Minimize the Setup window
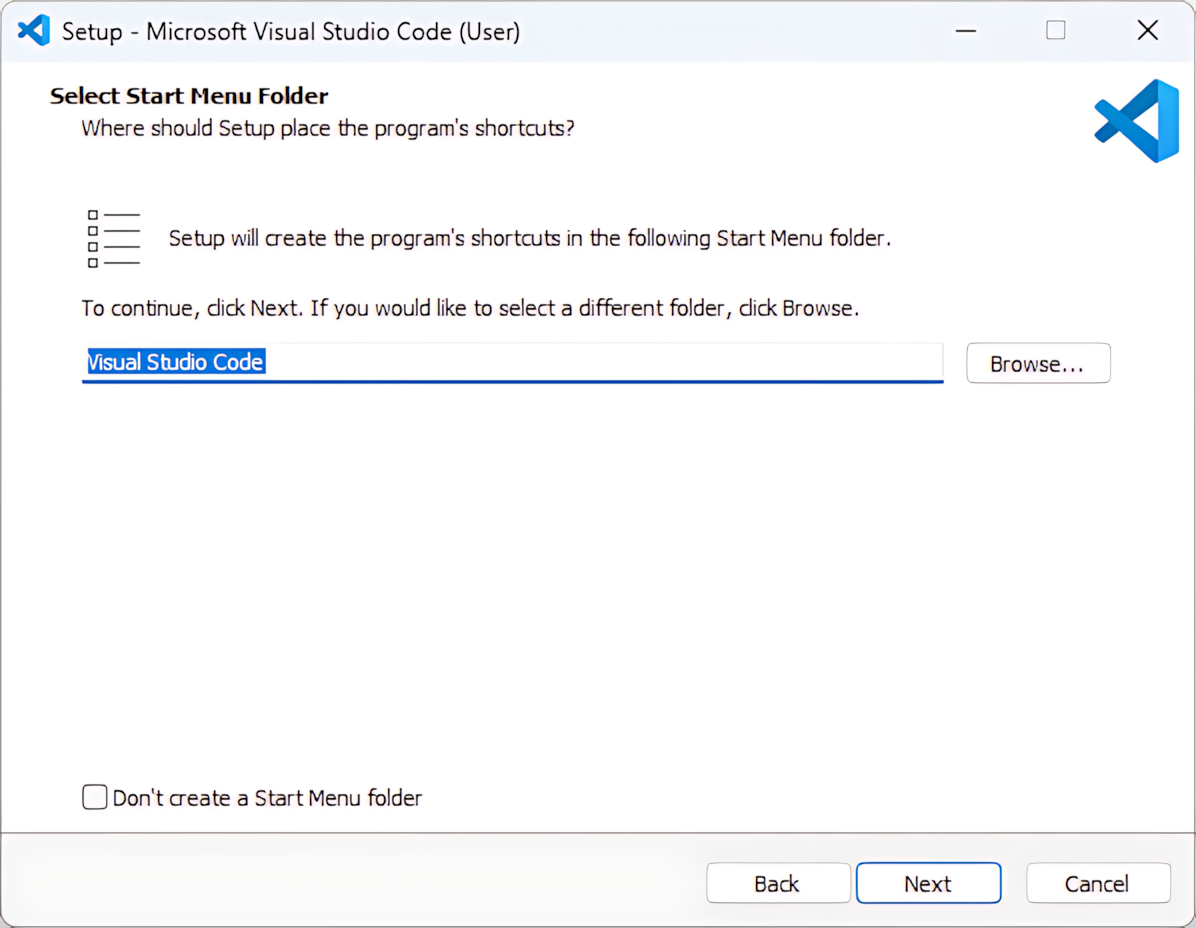 click(965, 31)
